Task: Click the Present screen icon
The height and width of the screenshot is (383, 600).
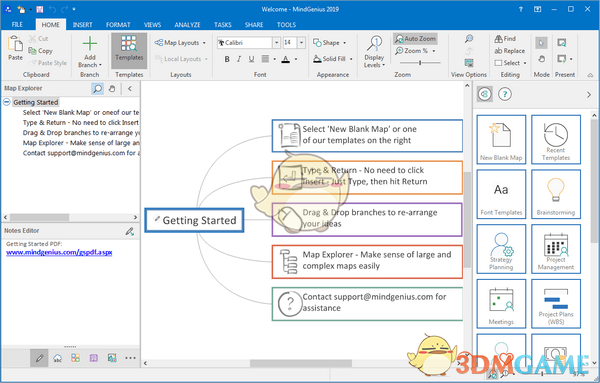Action: click(x=561, y=42)
